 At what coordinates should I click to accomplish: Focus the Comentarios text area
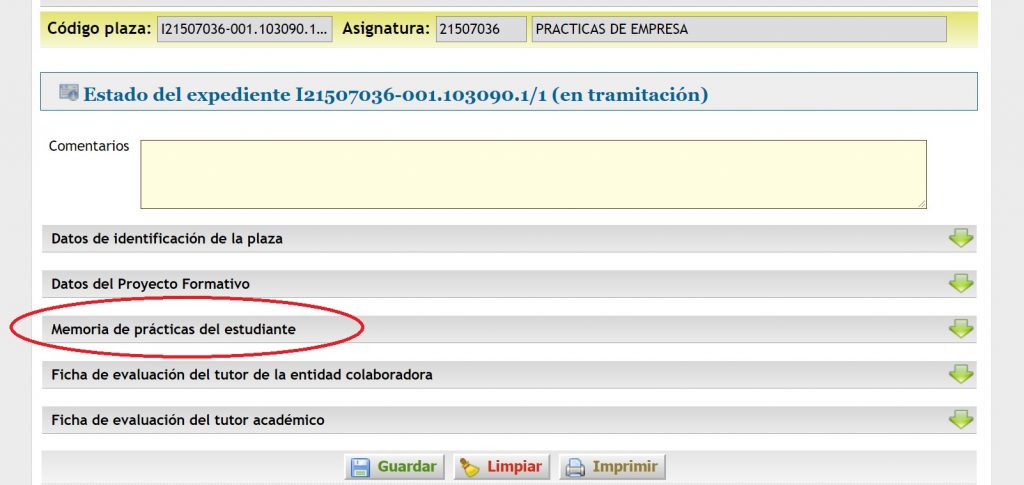pos(533,174)
